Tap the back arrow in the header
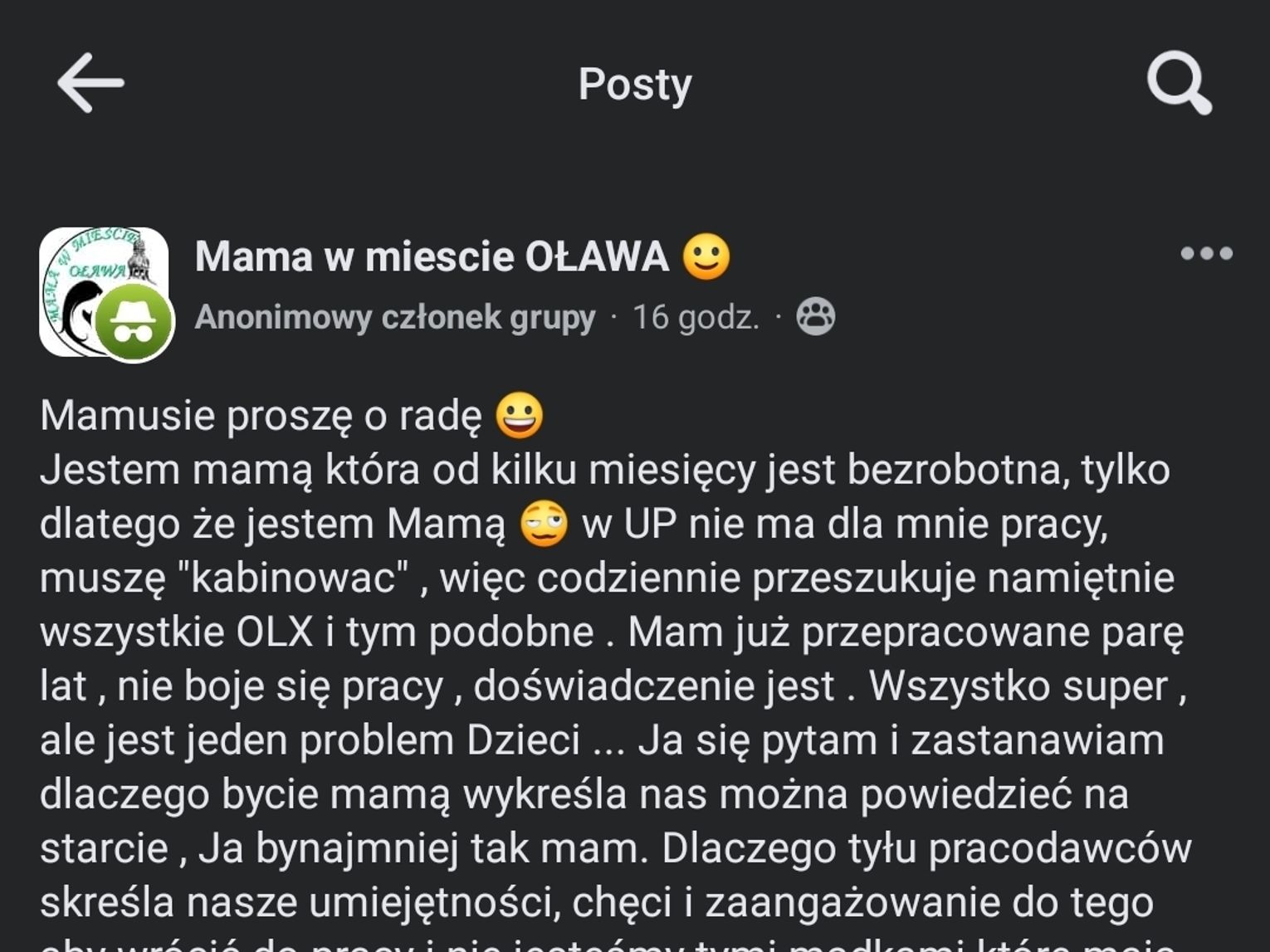This screenshot has width=1270, height=952. 90,83
